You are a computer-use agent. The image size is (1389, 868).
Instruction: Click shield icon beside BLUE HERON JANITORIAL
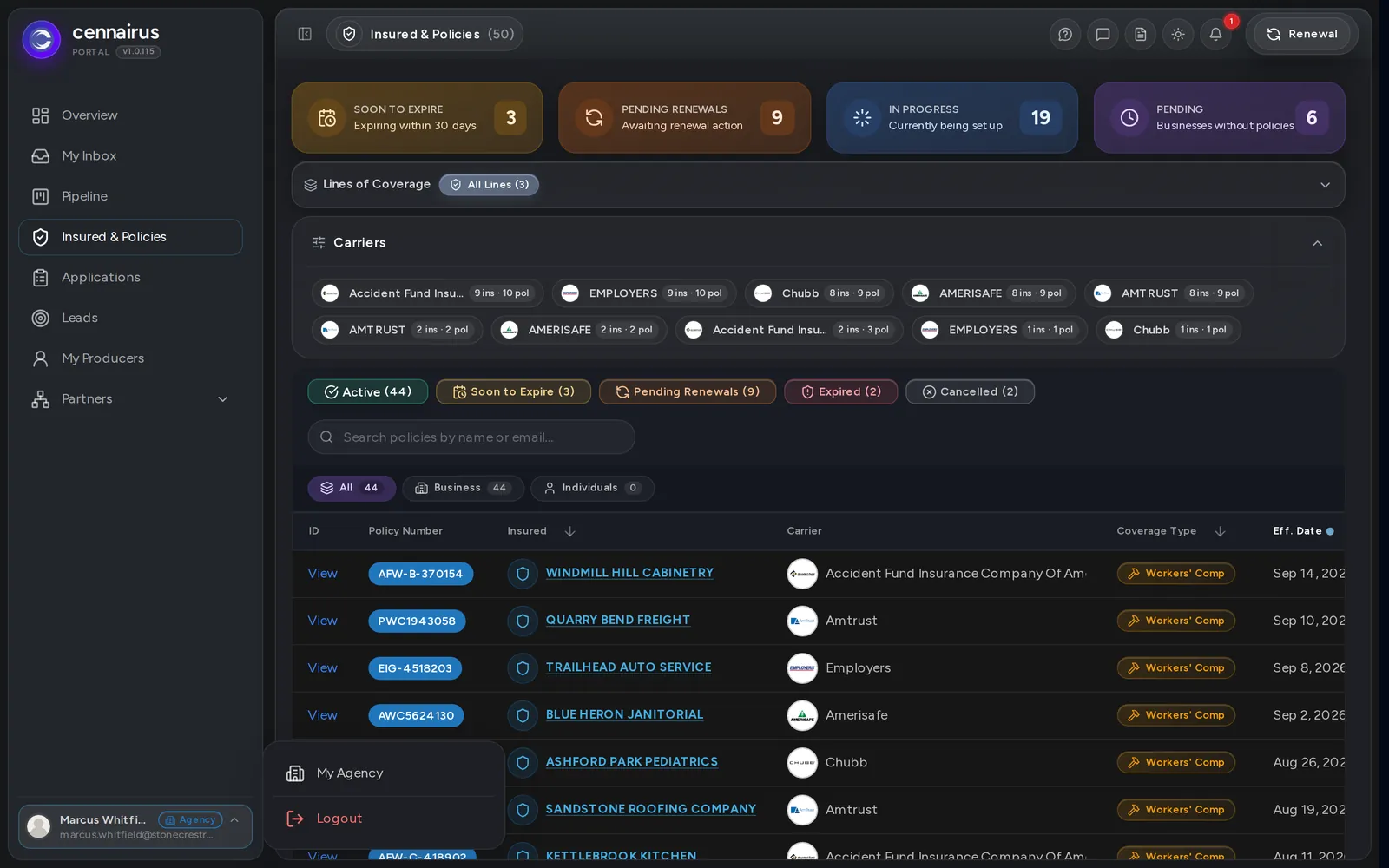tap(523, 715)
